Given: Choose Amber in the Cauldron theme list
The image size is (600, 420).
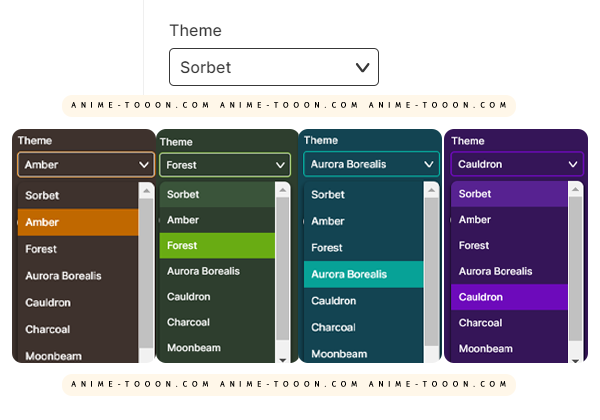Looking at the screenshot, I should coord(509,220).
